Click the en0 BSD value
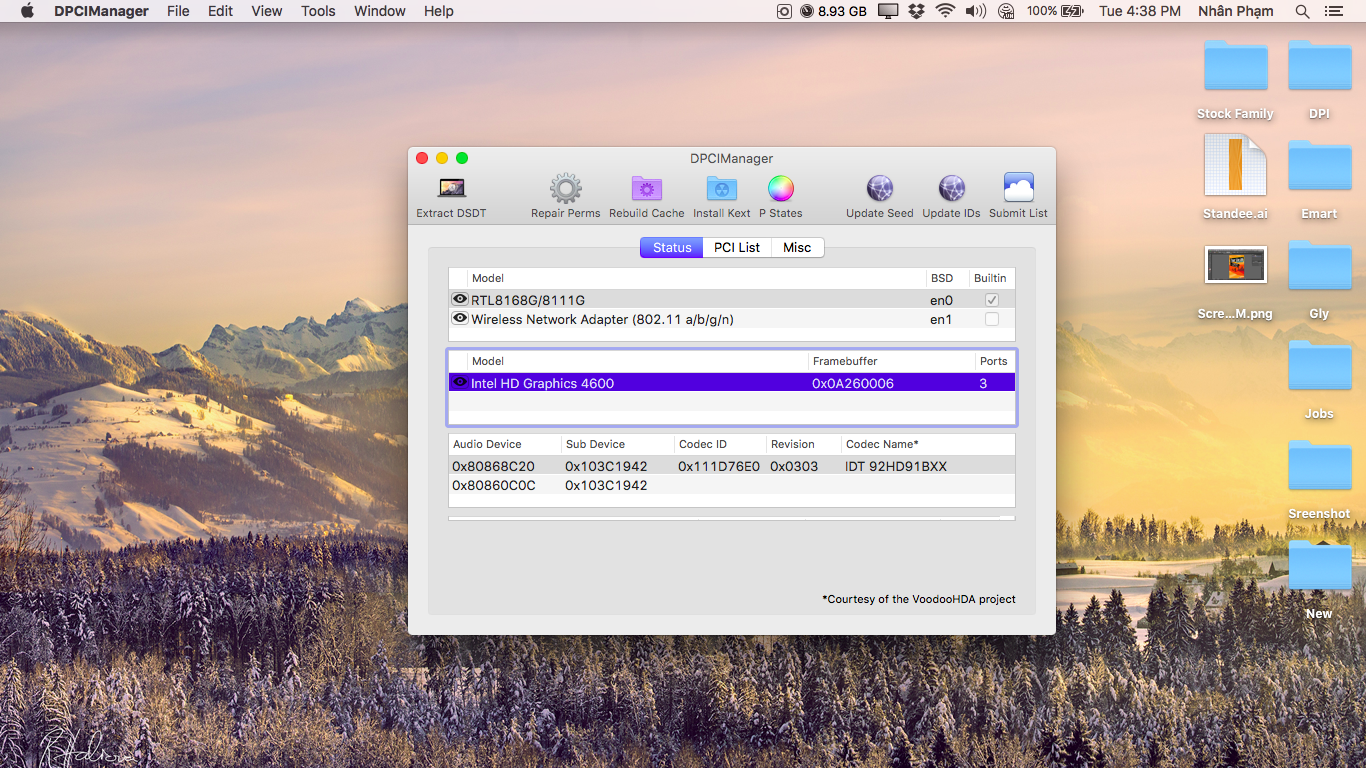This screenshot has width=1366, height=768. 941,300
